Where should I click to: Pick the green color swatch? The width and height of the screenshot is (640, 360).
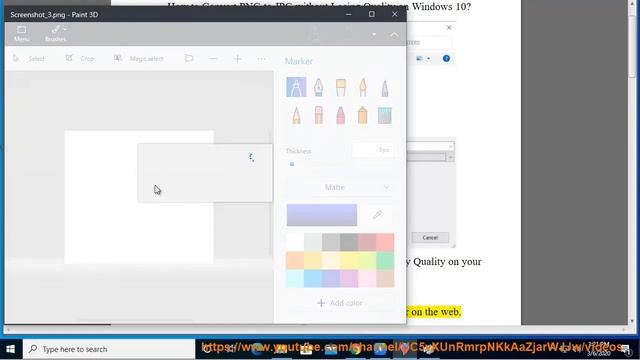(x=385, y=260)
